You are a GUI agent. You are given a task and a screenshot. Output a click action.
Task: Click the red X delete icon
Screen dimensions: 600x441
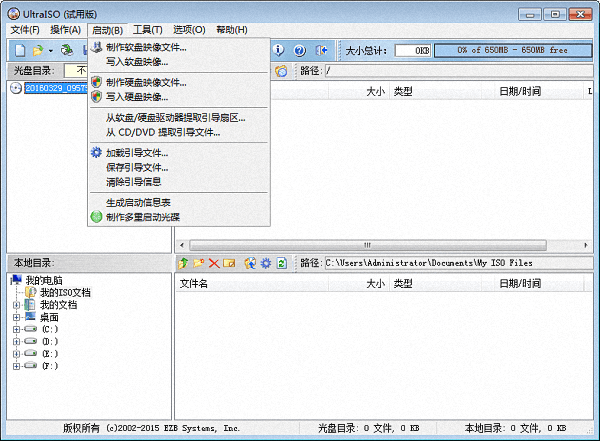pos(214,263)
